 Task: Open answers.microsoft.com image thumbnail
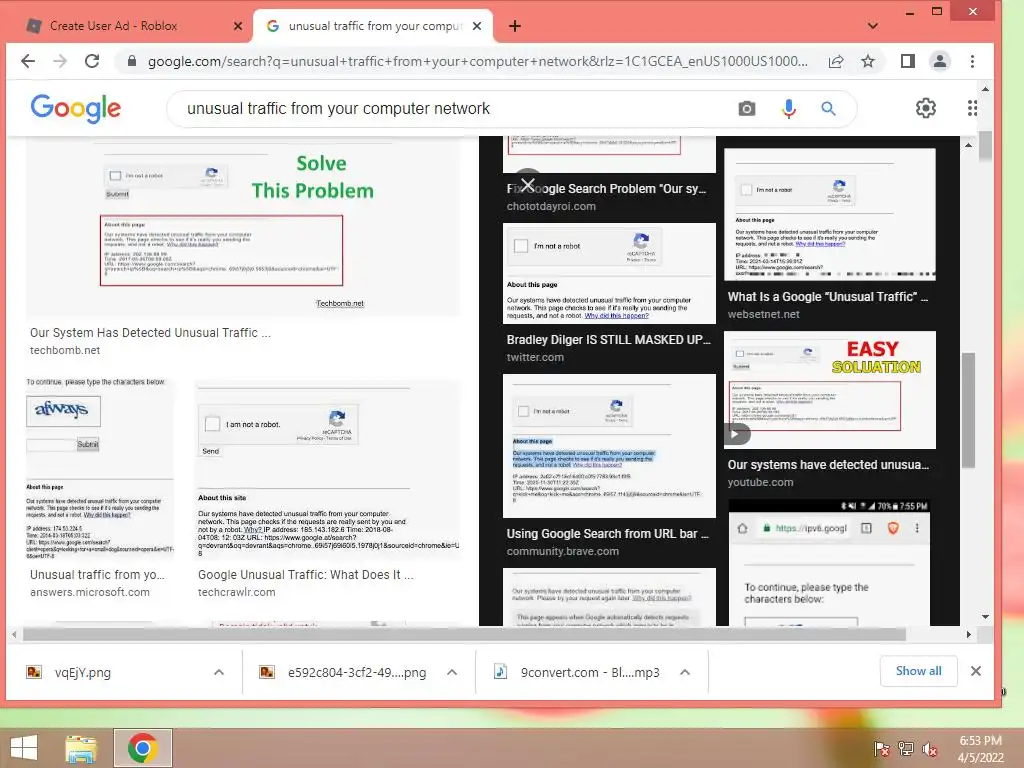(99, 470)
